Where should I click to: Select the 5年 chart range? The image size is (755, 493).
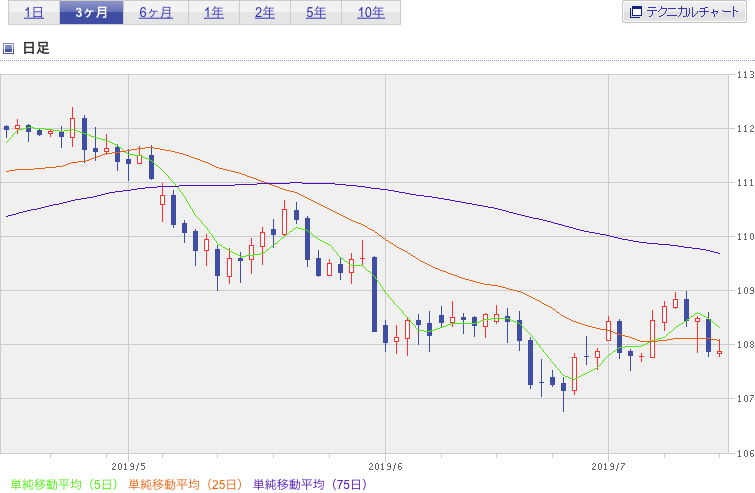[x=316, y=13]
